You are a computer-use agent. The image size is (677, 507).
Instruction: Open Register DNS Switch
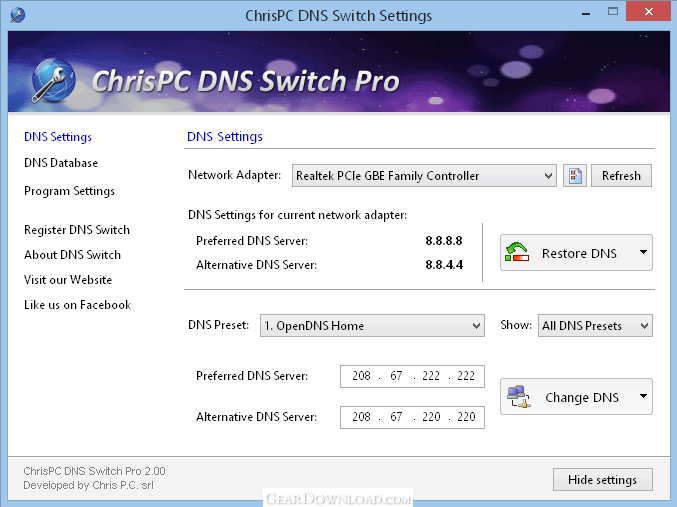click(77, 230)
